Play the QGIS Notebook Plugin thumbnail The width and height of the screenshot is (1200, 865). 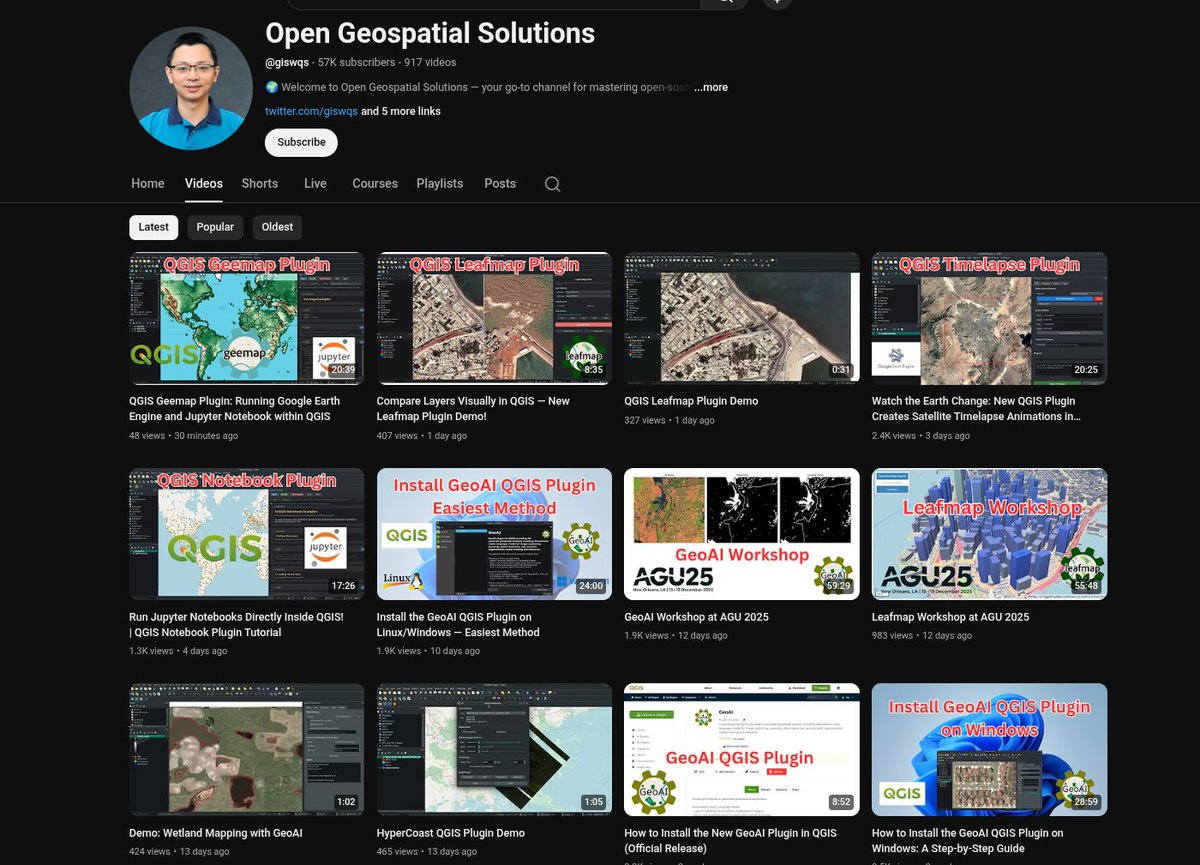pos(247,534)
